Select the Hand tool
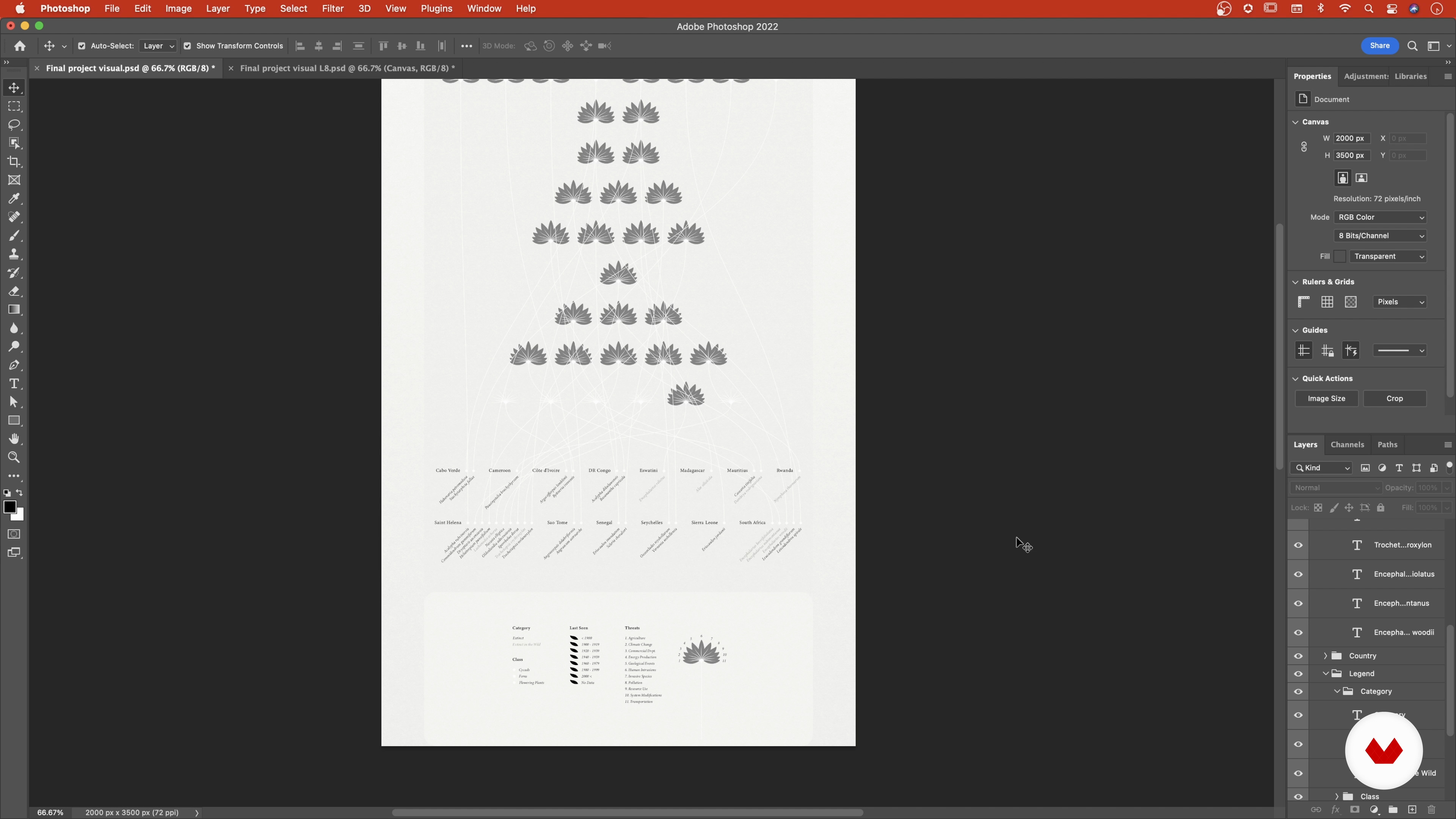This screenshot has height=819, width=1456. coord(14,439)
